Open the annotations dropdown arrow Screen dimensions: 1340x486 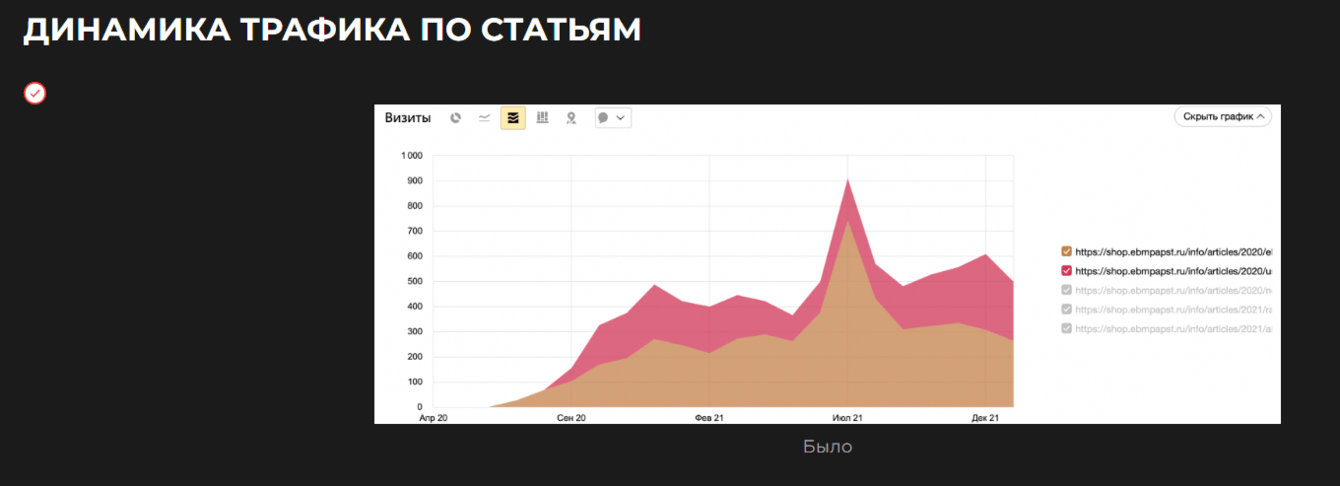click(x=621, y=118)
